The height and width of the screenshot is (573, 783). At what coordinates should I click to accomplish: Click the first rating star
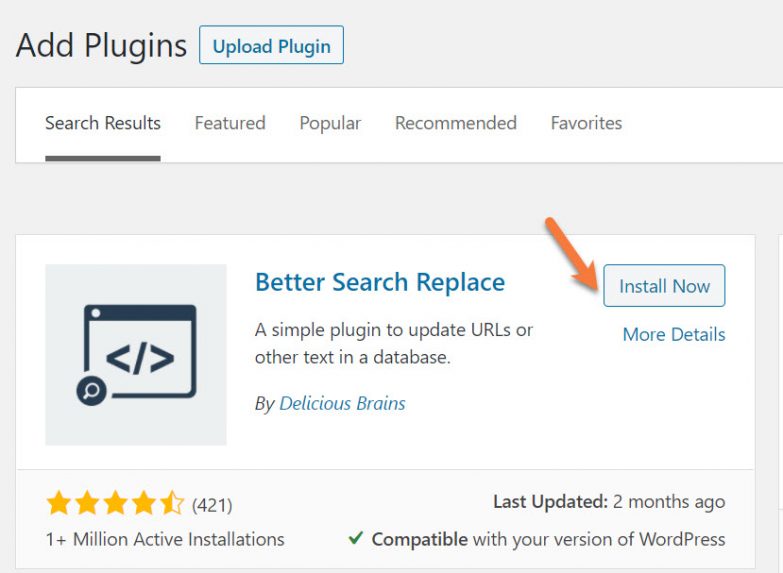click(x=59, y=503)
